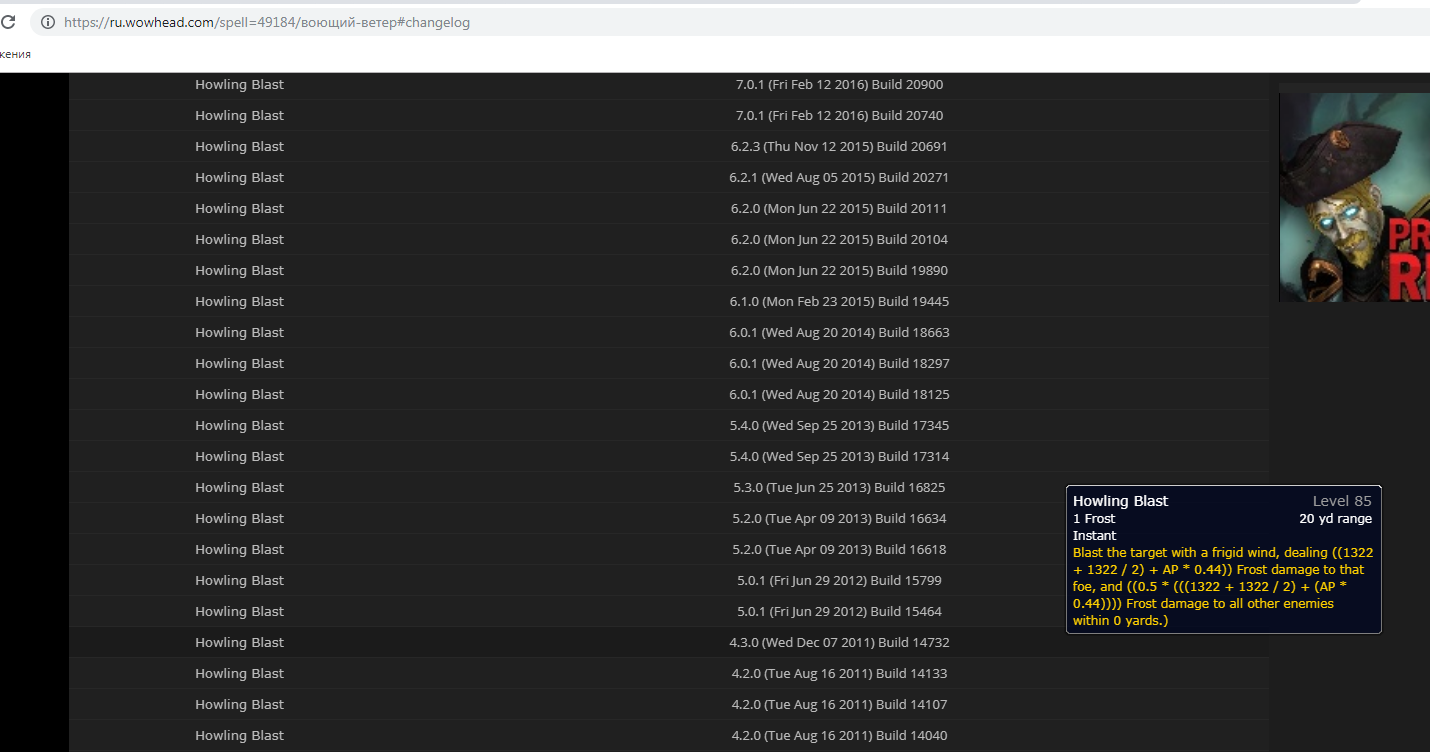
Task: Open the 6.2.1 Build 20271 entry
Action: (838, 178)
